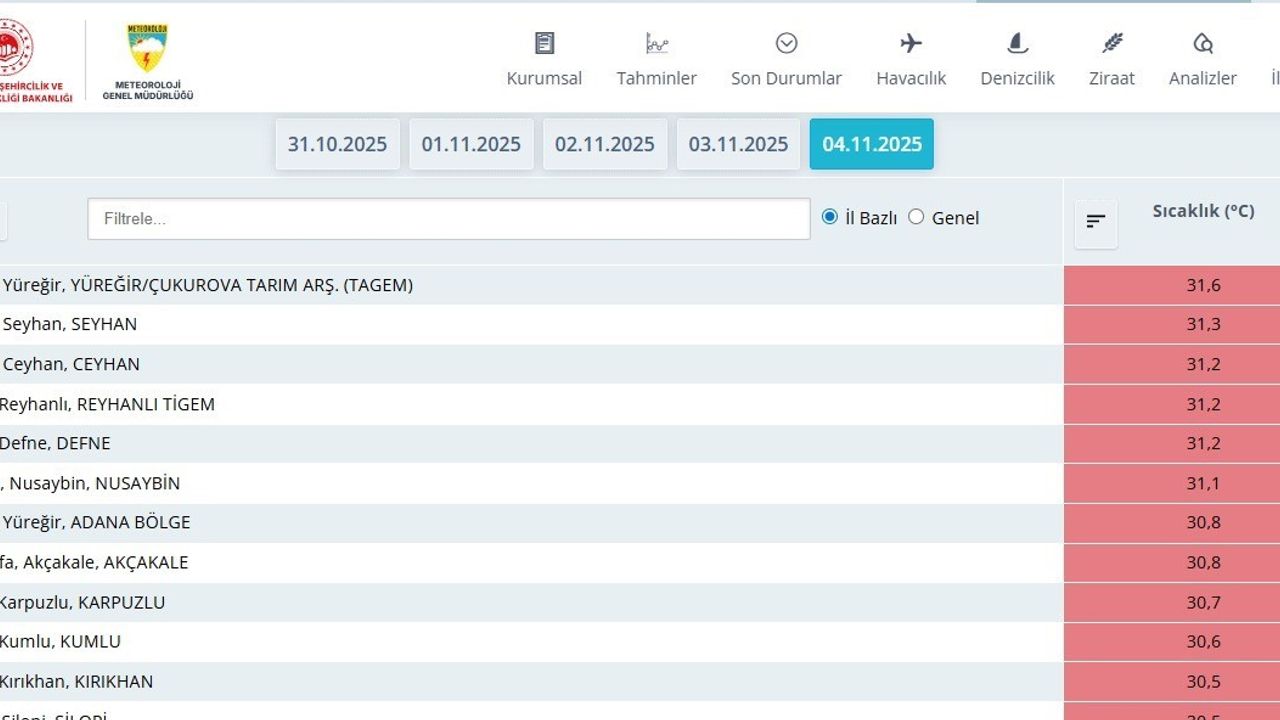Click the Filtrele search input field
The height and width of the screenshot is (720, 1280).
coord(448,218)
